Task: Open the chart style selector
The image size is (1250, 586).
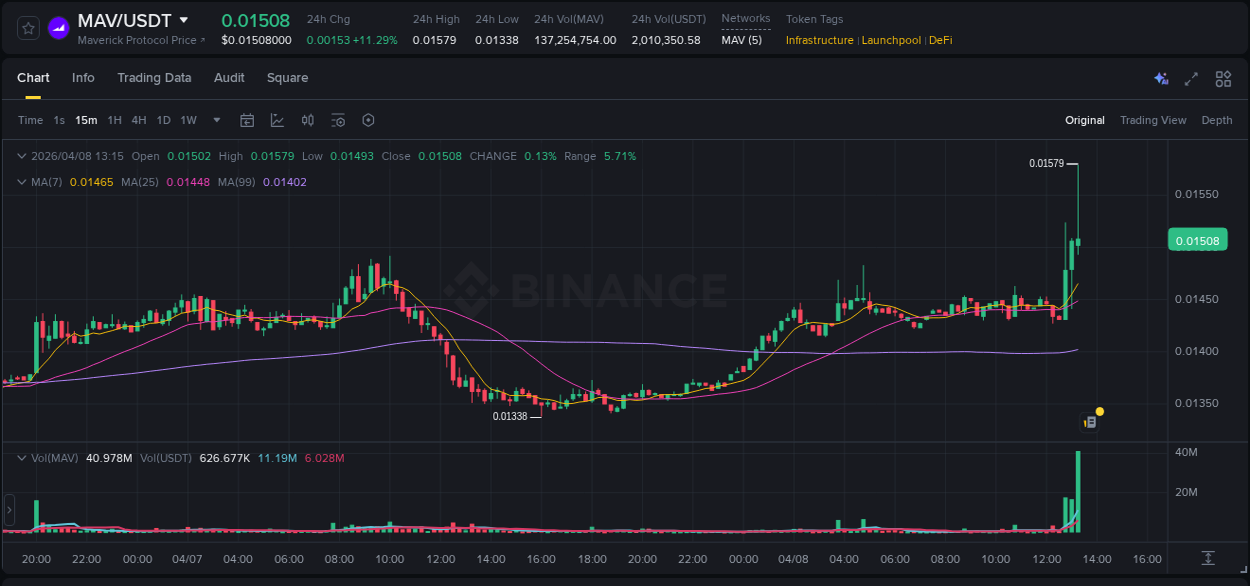Action: (x=277, y=120)
